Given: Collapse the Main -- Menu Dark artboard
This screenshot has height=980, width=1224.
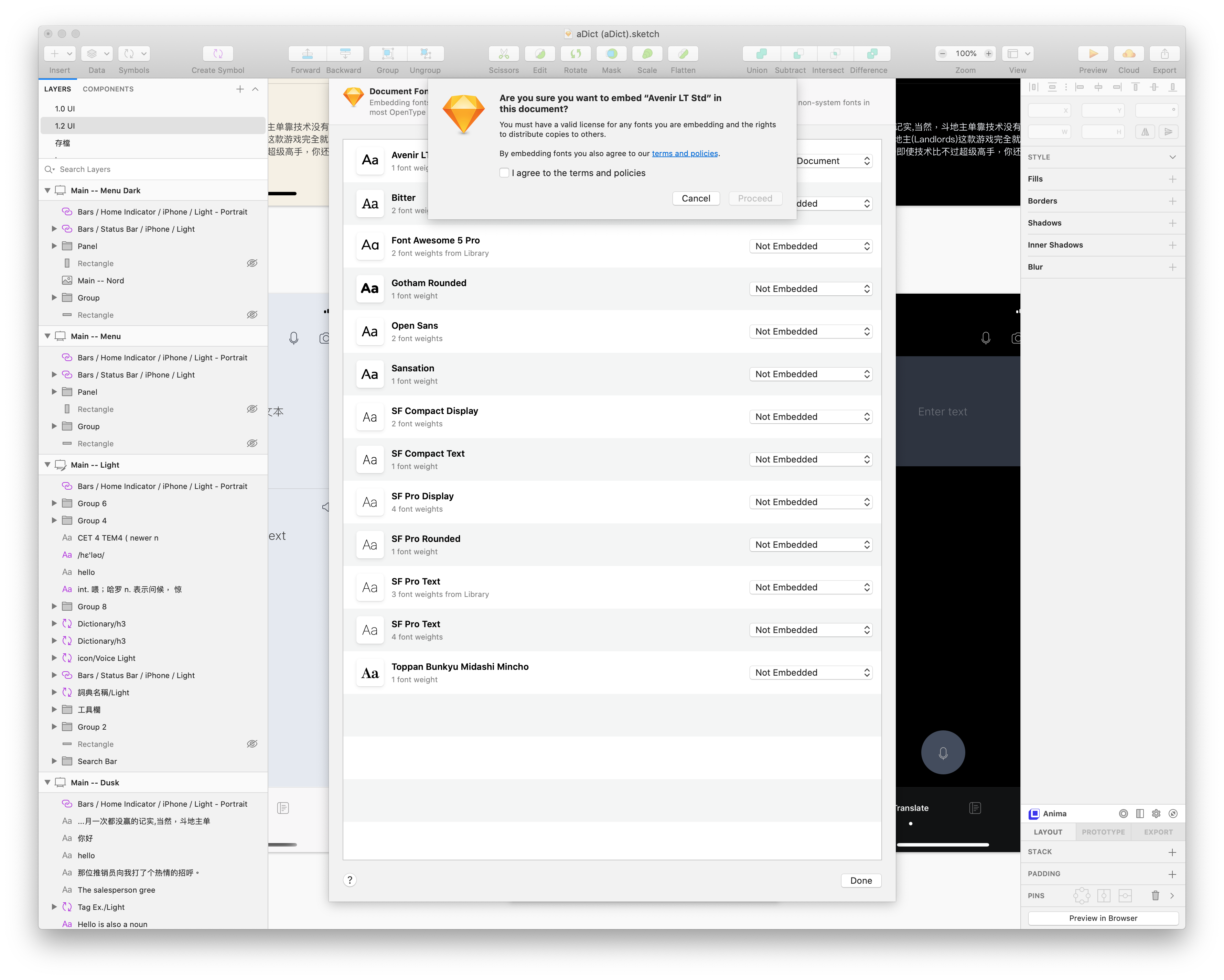Looking at the screenshot, I should [48, 190].
